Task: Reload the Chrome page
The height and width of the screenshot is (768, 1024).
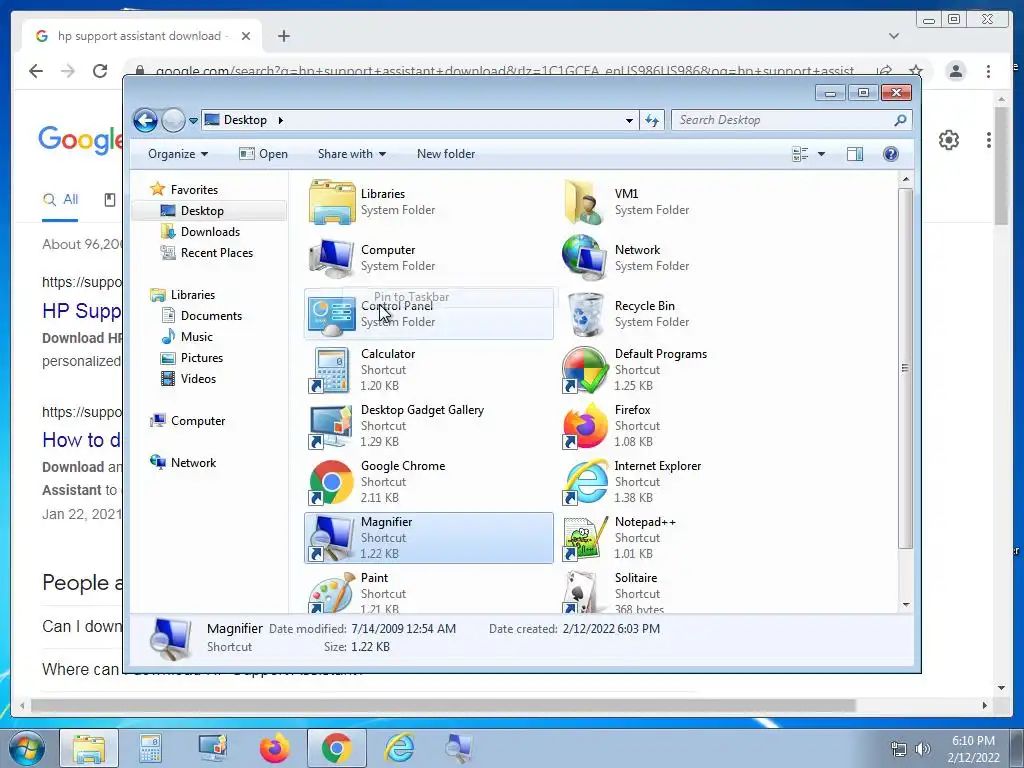Action: [x=100, y=71]
